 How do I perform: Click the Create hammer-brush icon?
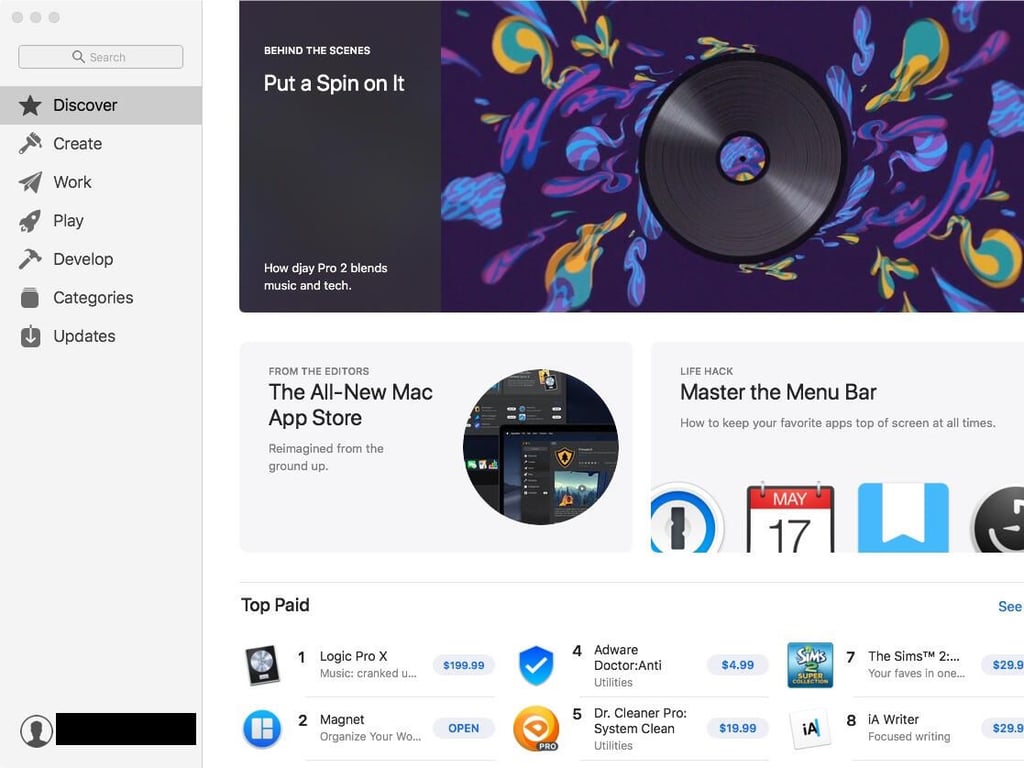[30, 144]
